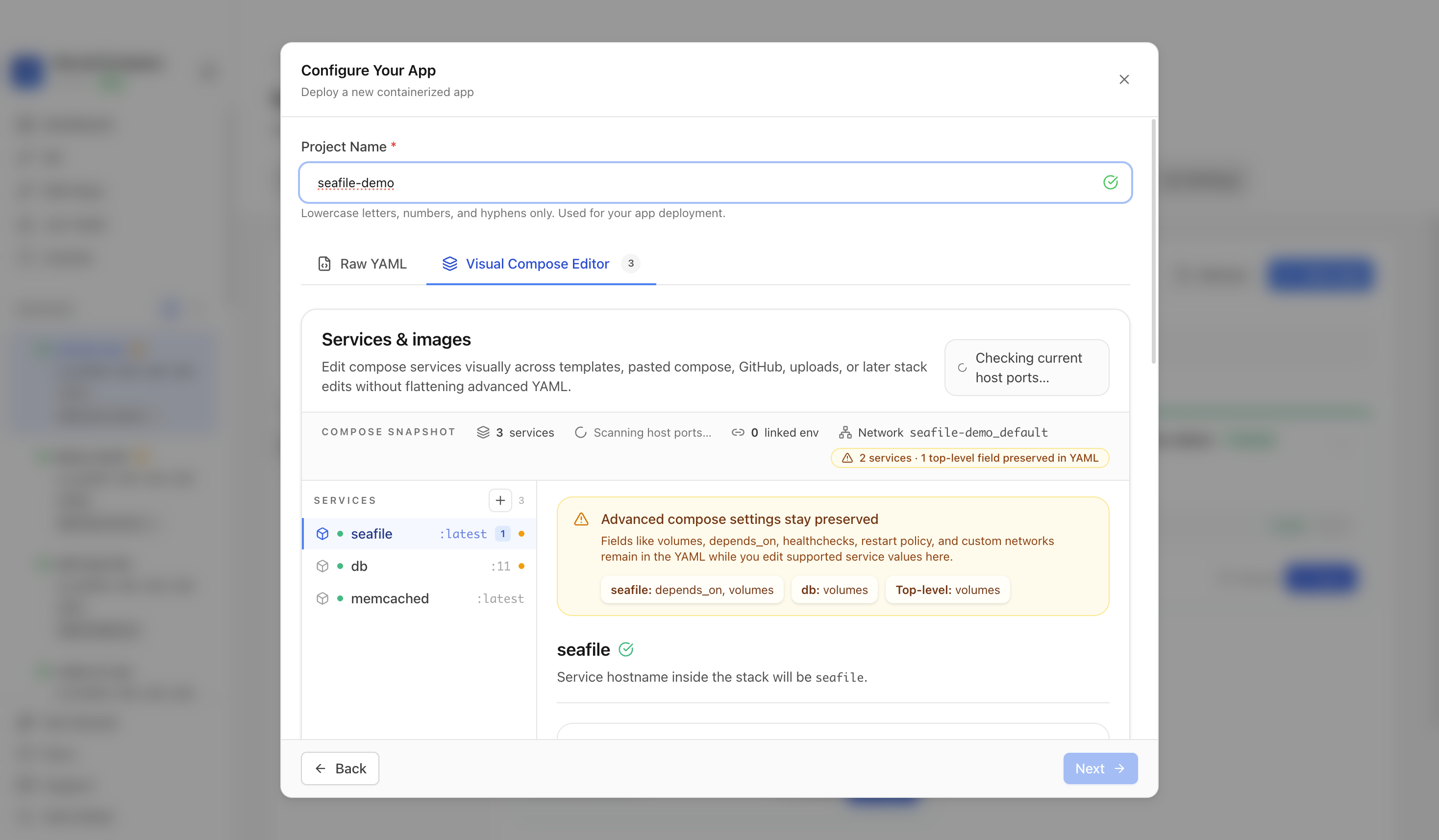Viewport: 1439px width, 840px height.
Task: Click the Scanning host ports spinner icon
Action: [x=581, y=432]
